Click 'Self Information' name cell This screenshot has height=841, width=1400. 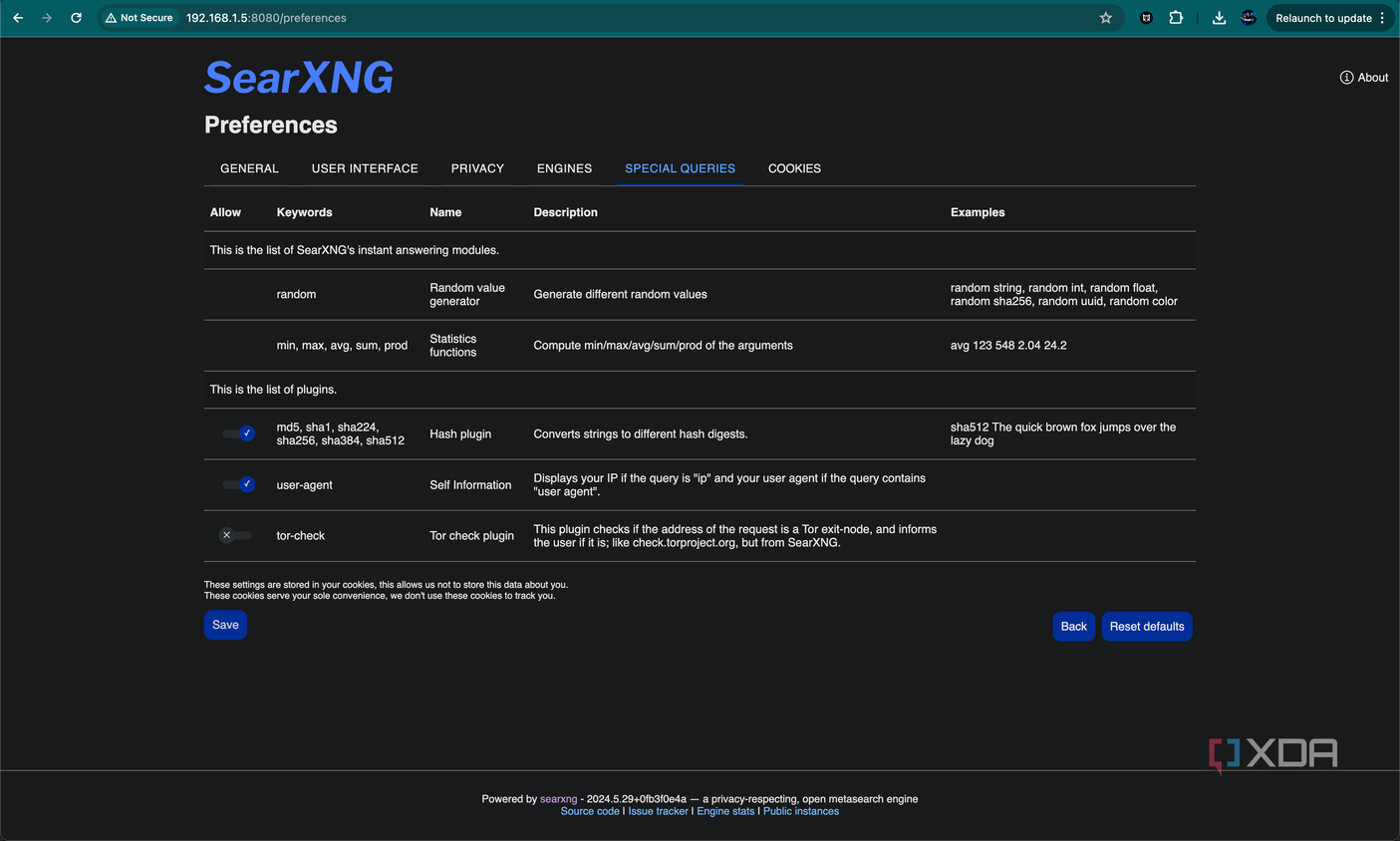[x=470, y=484]
